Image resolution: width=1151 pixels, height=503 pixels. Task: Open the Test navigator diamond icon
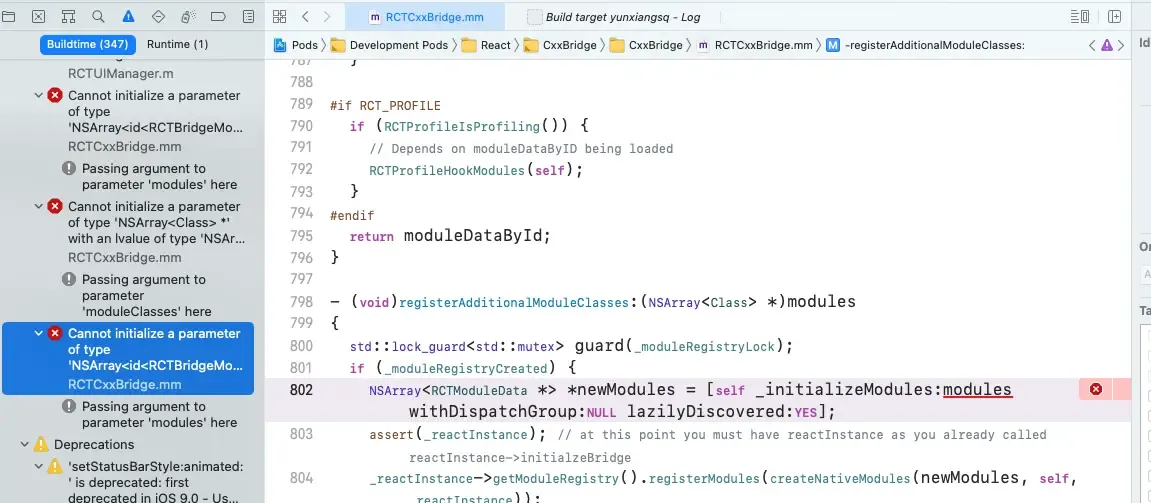click(x=158, y=16)
